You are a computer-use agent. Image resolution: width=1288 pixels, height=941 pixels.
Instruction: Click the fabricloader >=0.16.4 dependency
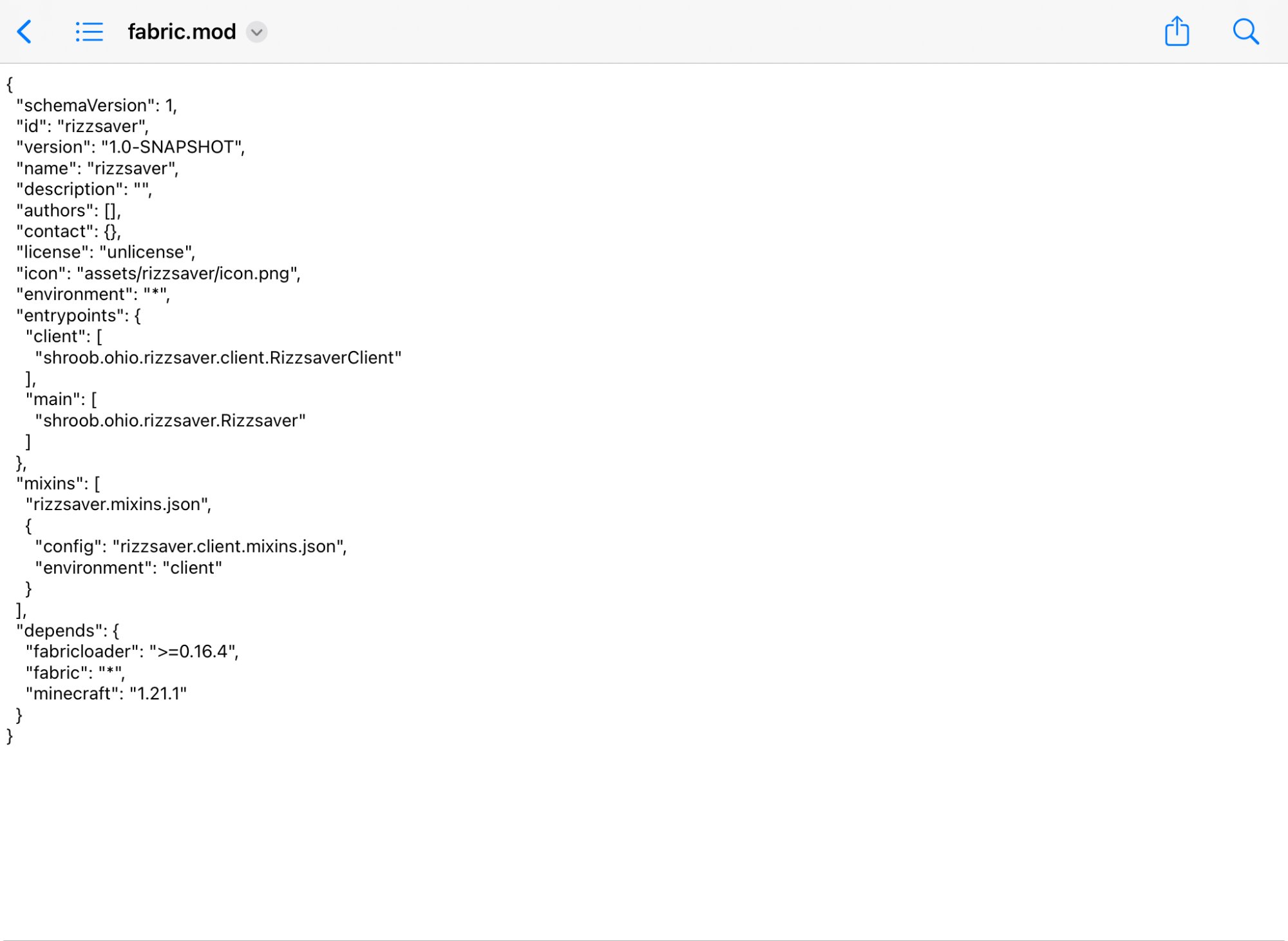(x=132, y=652)
